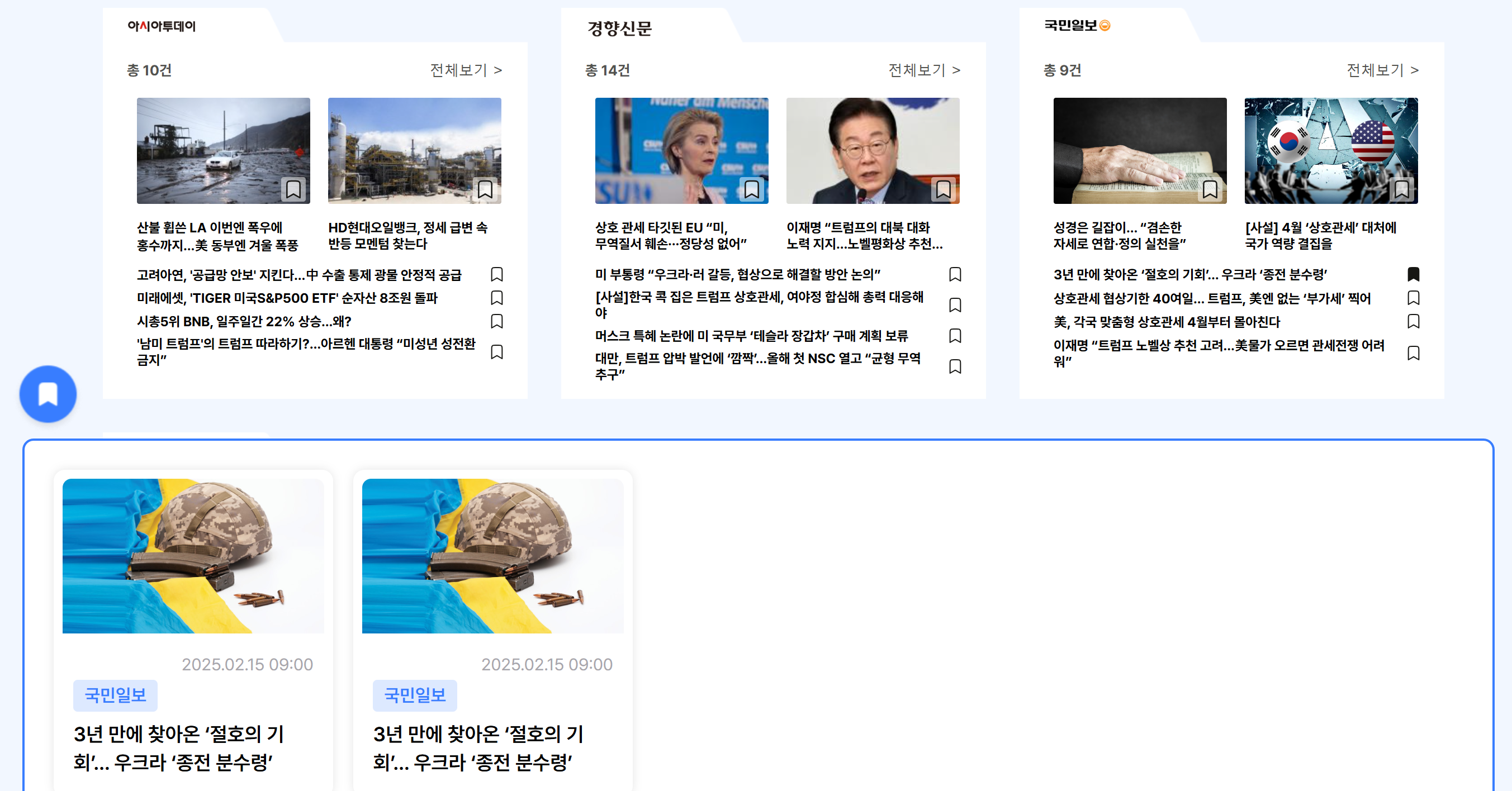Open 상호관세 협상기한 40여일 headline
This screenshot has width=1512, height=791.
1212,298
